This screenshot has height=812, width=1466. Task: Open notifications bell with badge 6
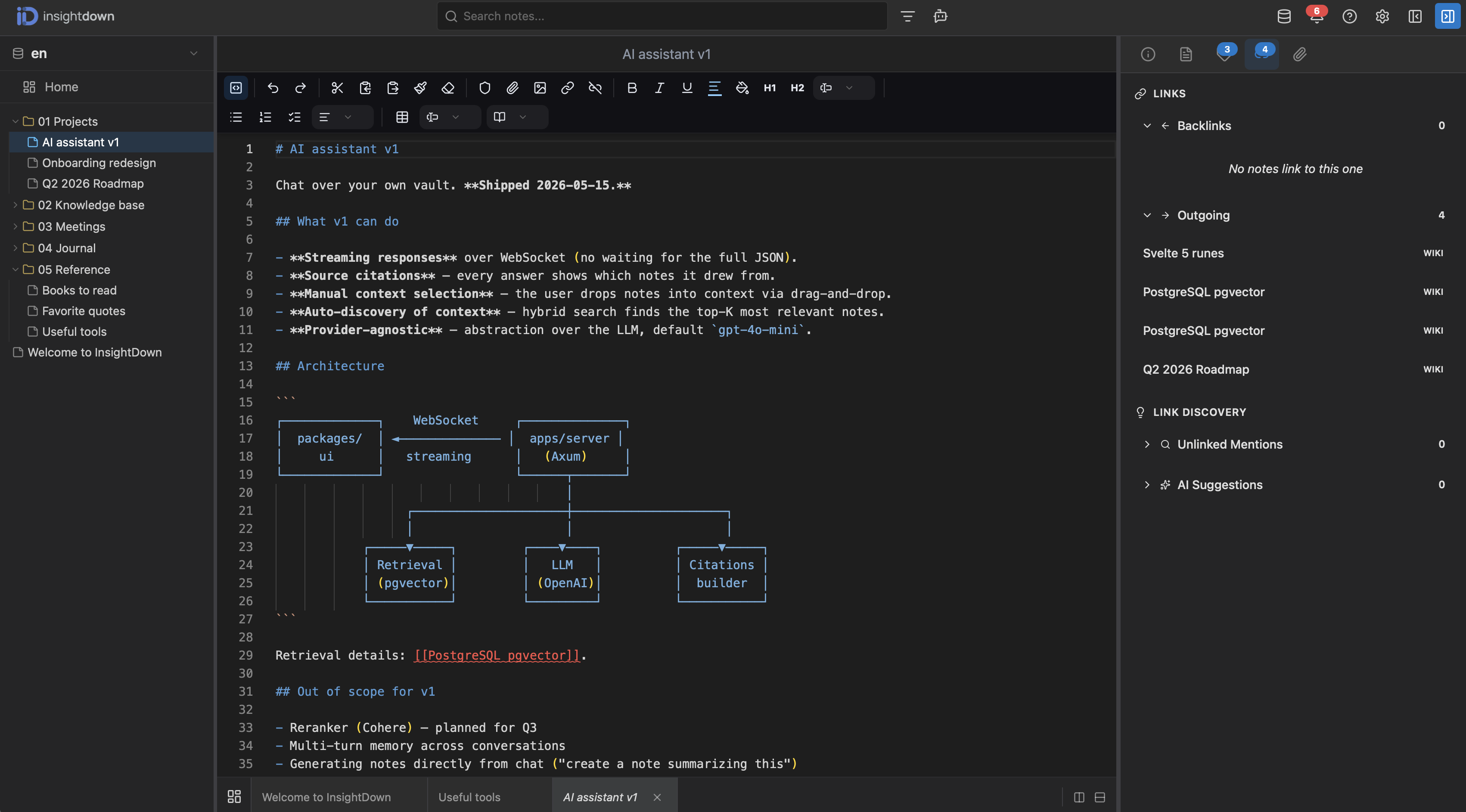click(x=1316, y=16)
